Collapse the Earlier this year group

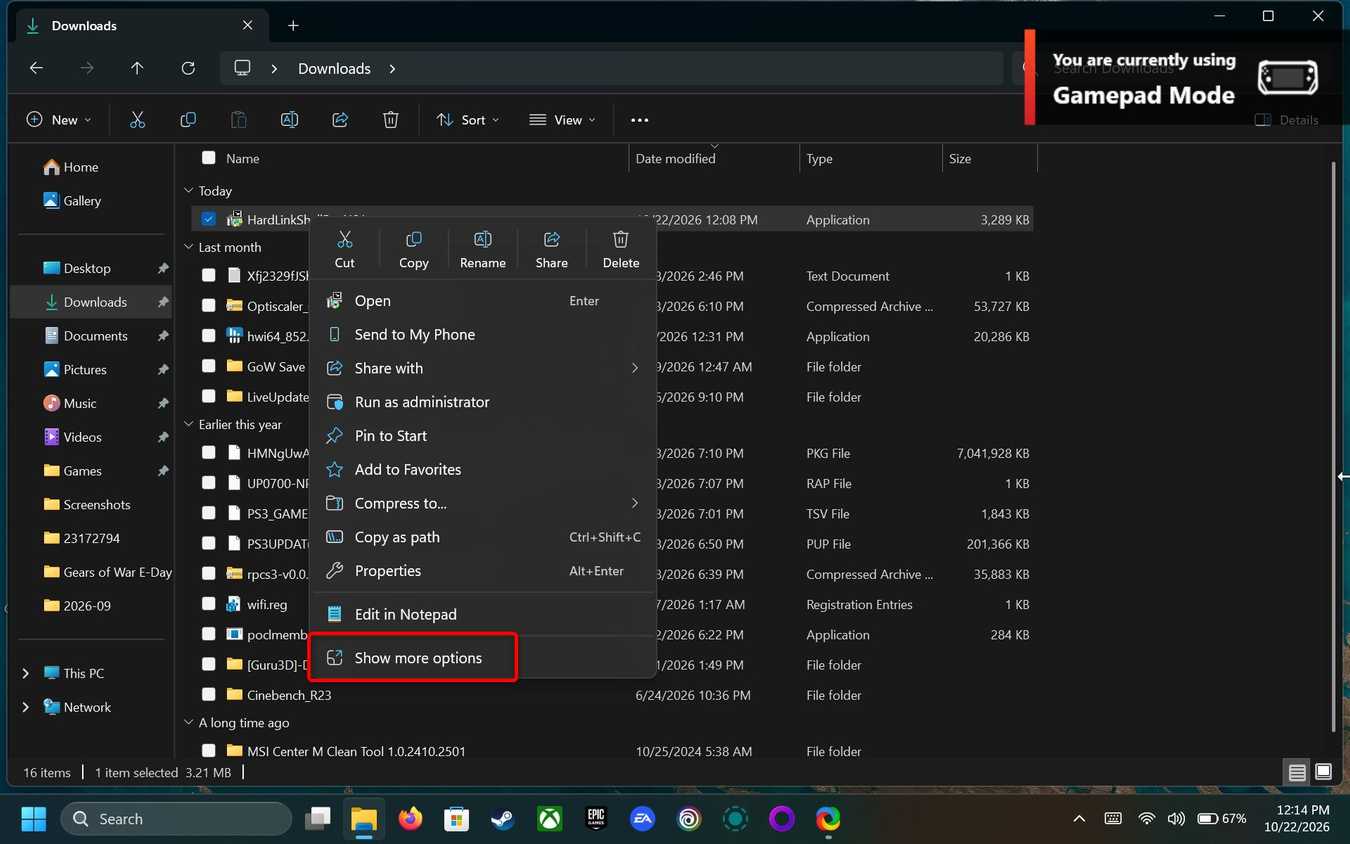[188, 424]
